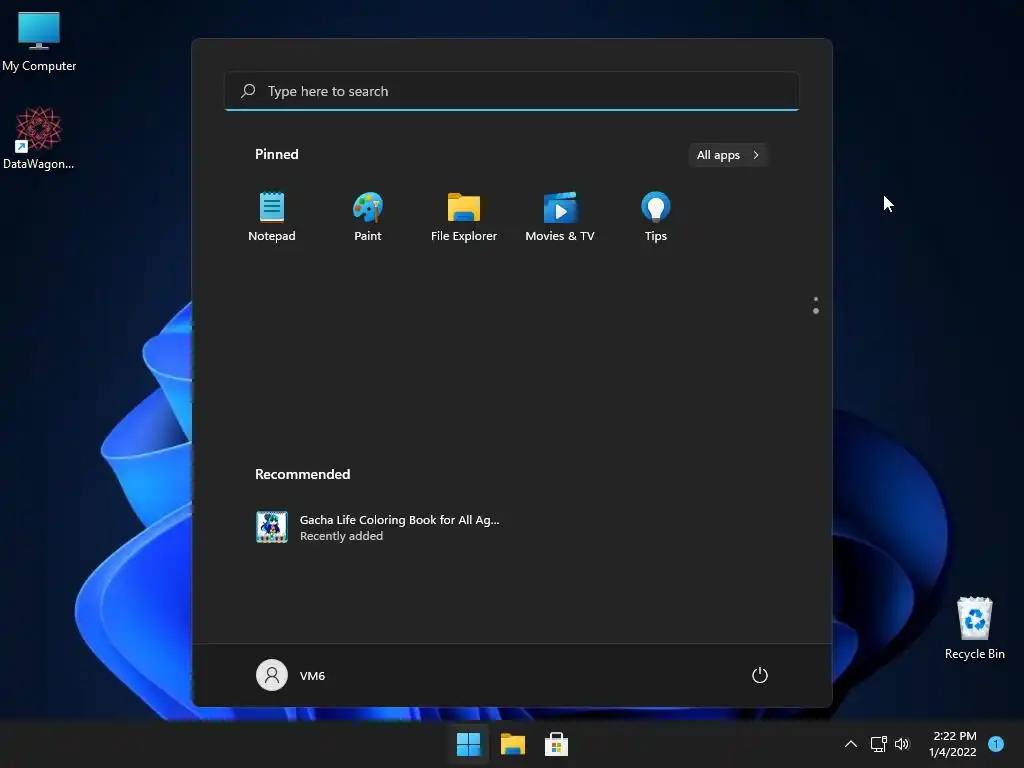Open File Explorer from the taskbar
Image resolution: width=1024 pixels, height=768 pixels.
point(513,744)
